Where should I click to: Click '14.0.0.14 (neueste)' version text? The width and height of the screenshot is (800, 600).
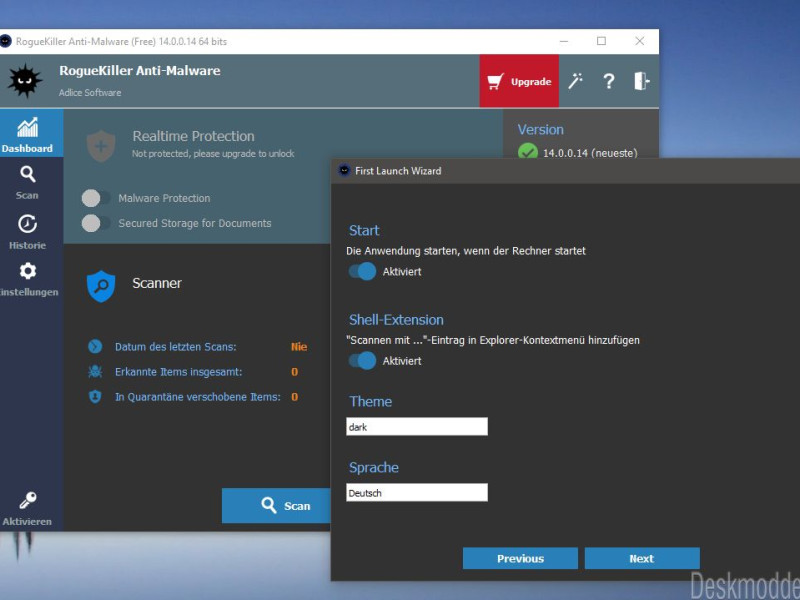pos(590,153)
